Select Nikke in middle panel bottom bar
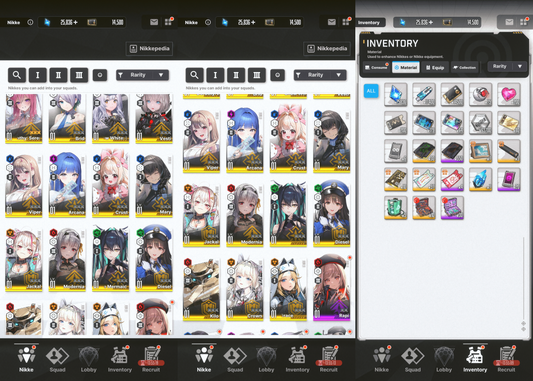 coord(204,360)
